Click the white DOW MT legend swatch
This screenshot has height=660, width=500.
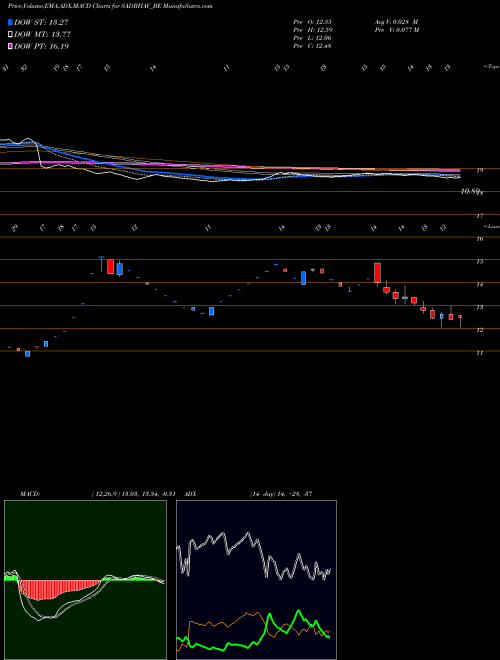(x=10, y=34)
